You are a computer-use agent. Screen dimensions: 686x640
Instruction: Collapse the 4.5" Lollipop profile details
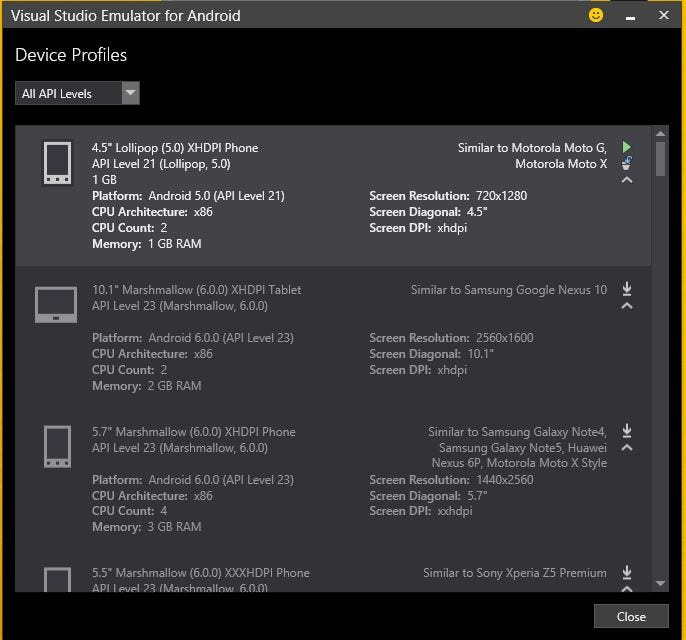pyautogui.click(x=627, y=180)
